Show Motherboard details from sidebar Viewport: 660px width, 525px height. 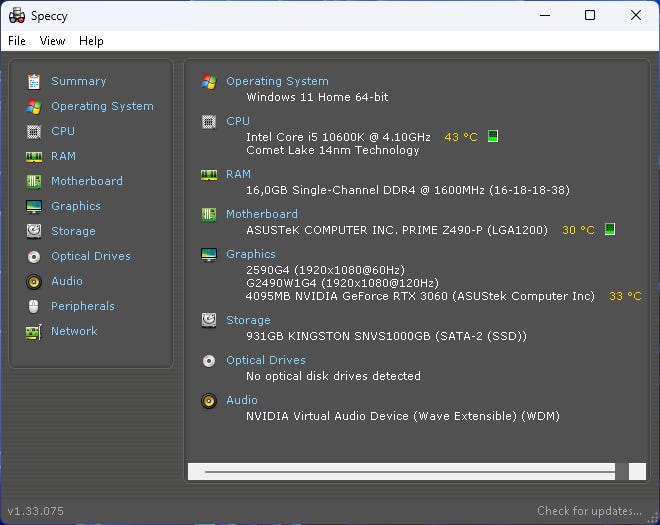[87, 181]
